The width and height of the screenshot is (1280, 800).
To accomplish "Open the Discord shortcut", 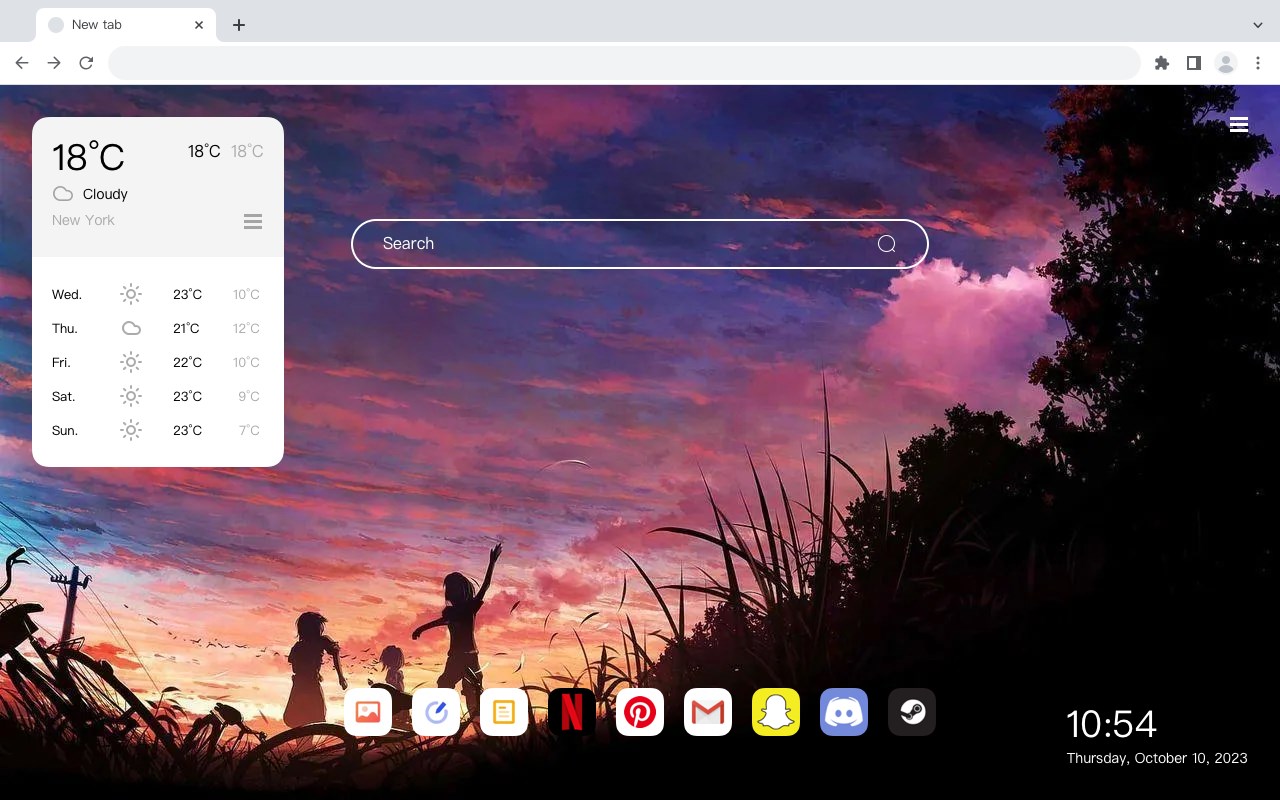I will [844, 712].
